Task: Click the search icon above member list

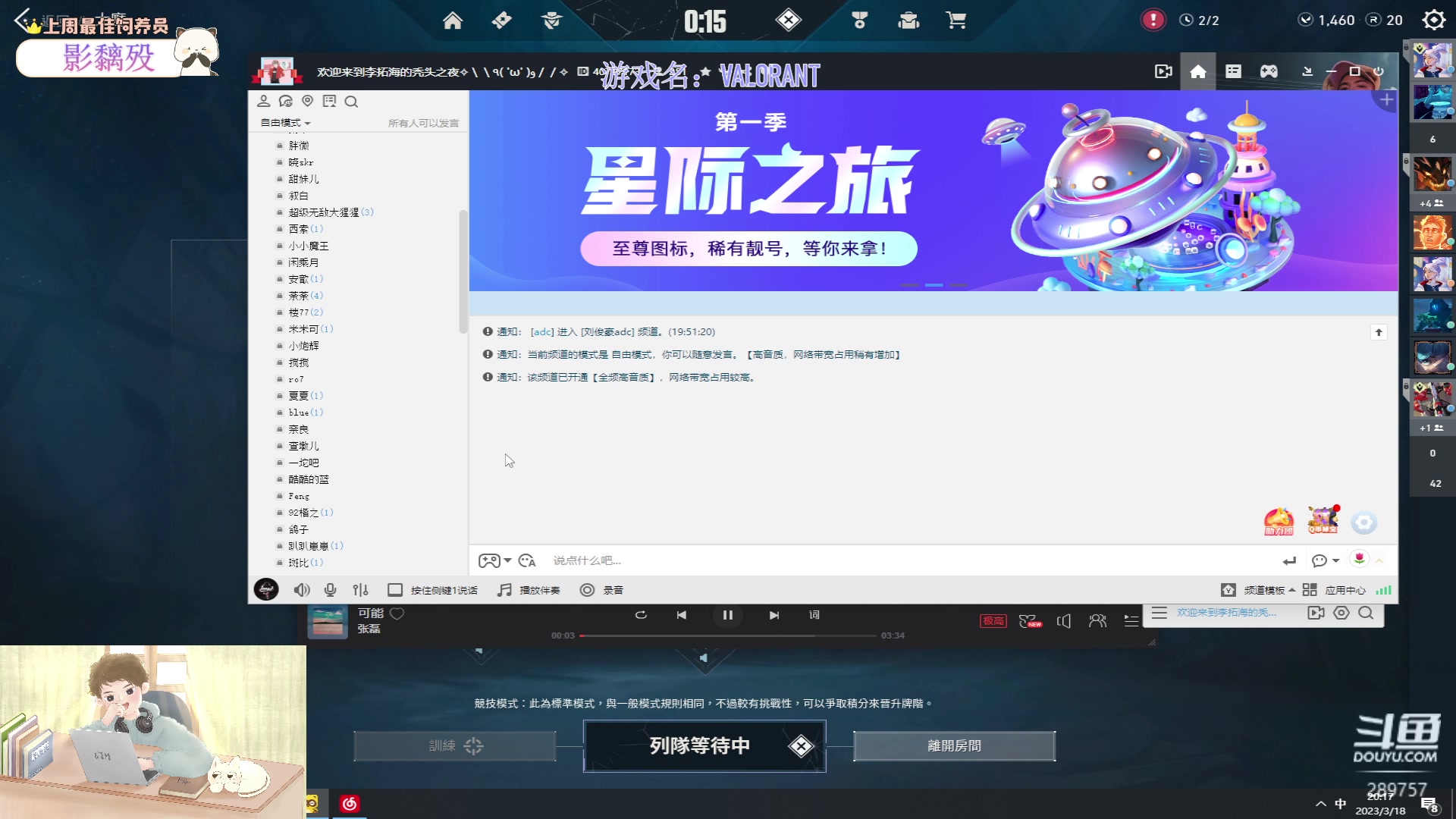Action: (351, 101)
